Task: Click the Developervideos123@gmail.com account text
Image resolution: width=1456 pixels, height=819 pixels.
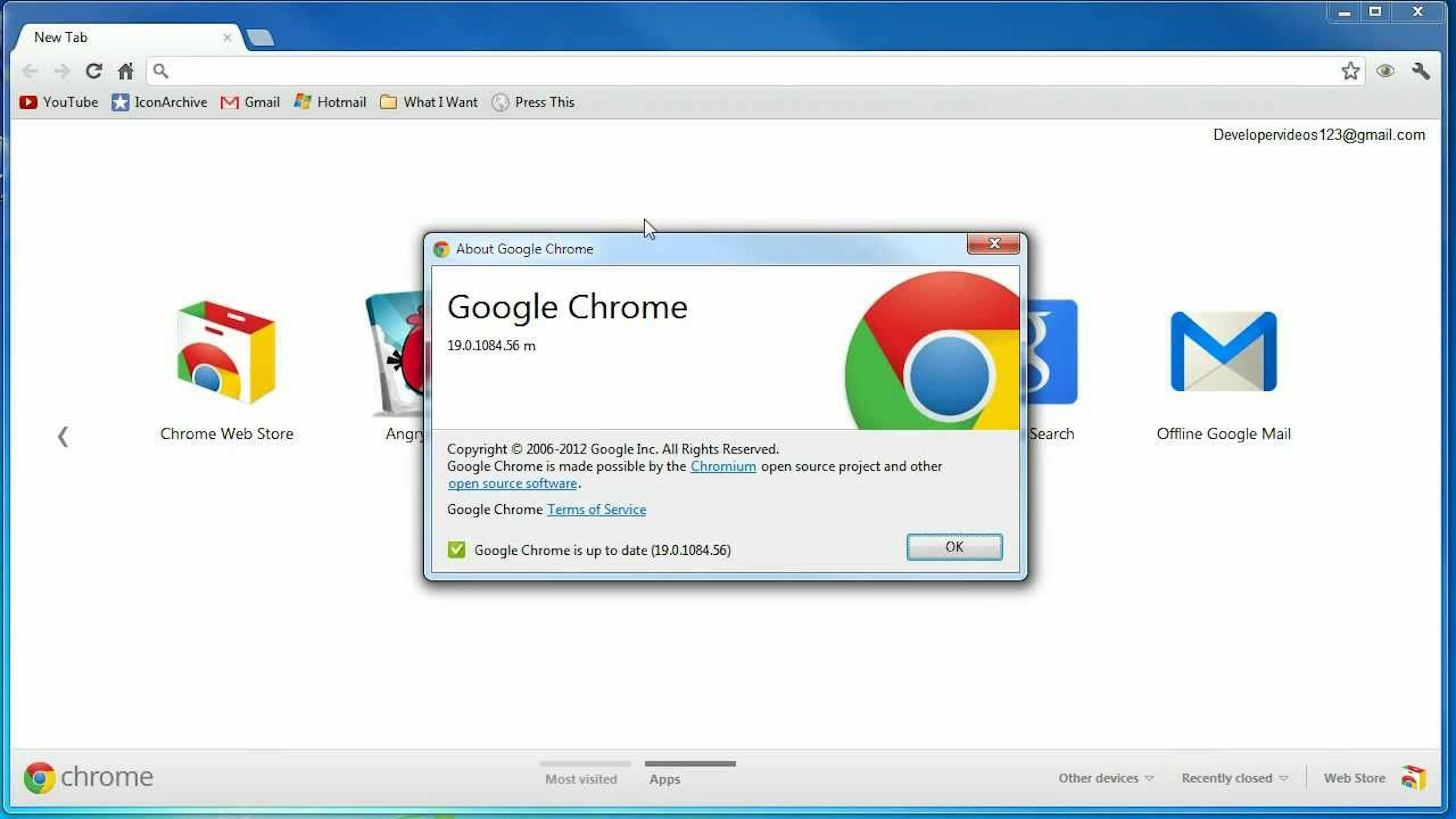Action: pos(1319,135)
